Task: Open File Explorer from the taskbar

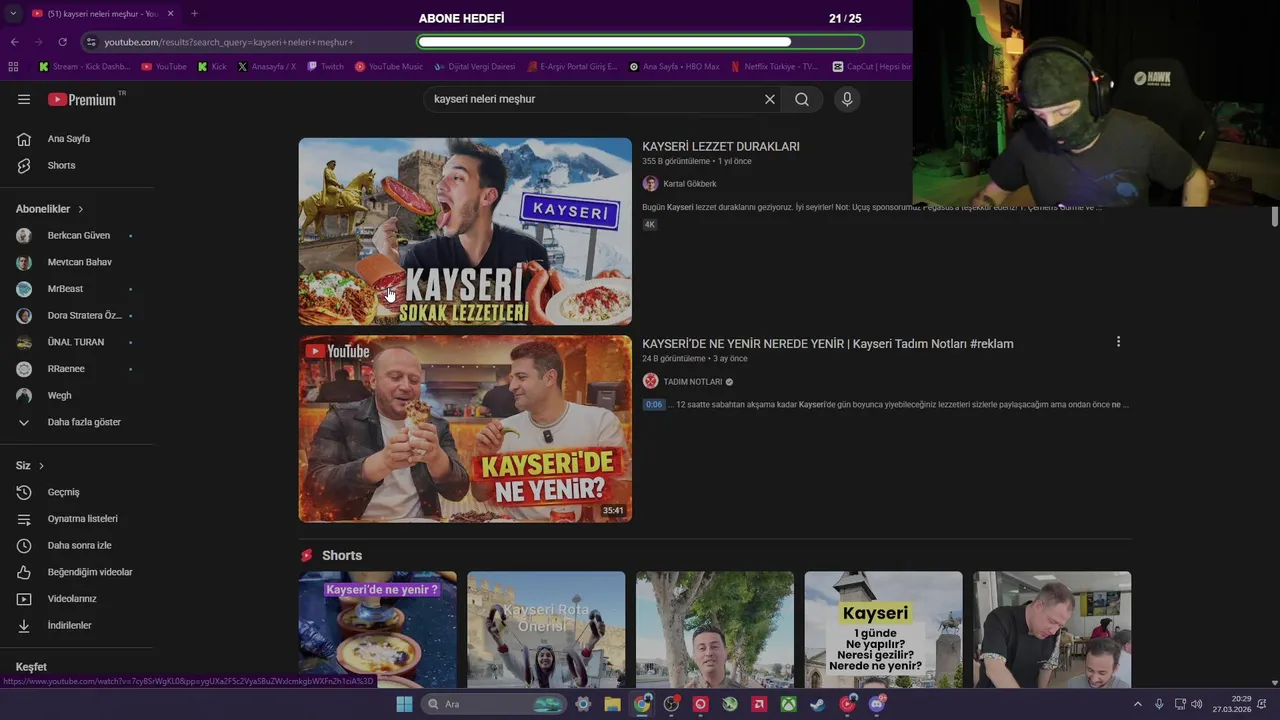Action: 612,704
